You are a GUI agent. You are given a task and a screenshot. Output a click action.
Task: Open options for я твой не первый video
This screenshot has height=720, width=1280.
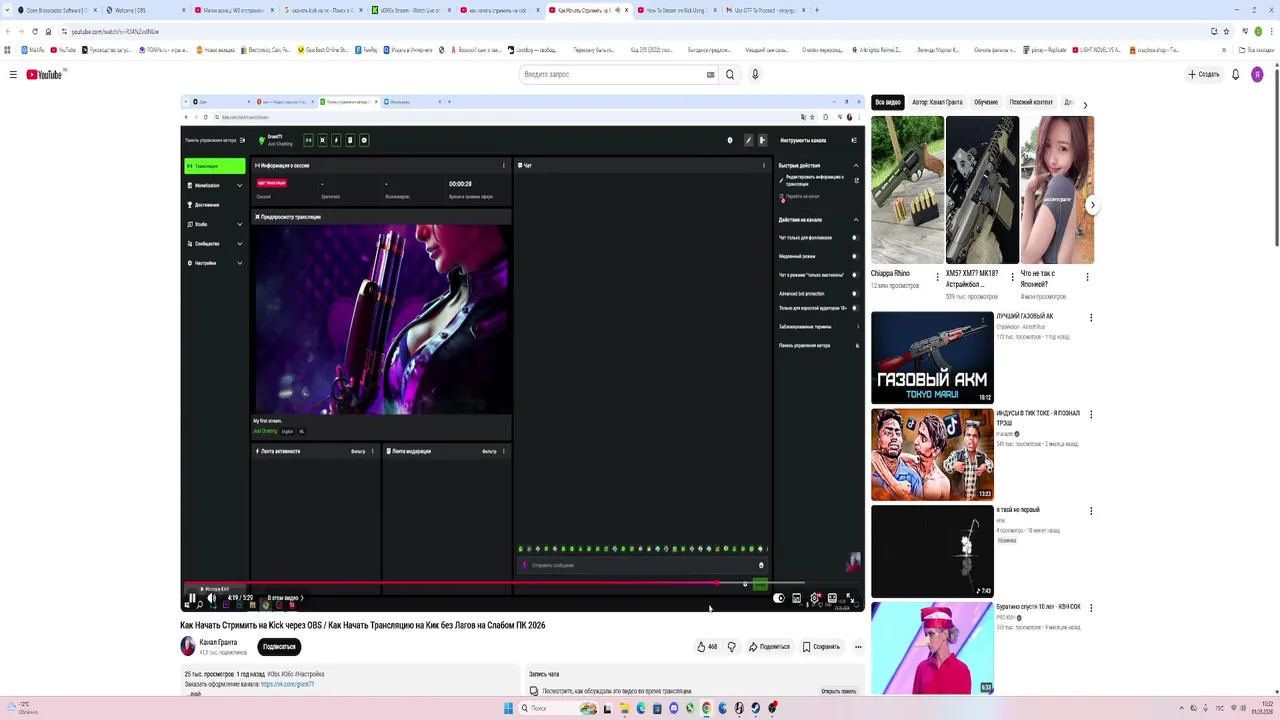tap(1091, 511)
